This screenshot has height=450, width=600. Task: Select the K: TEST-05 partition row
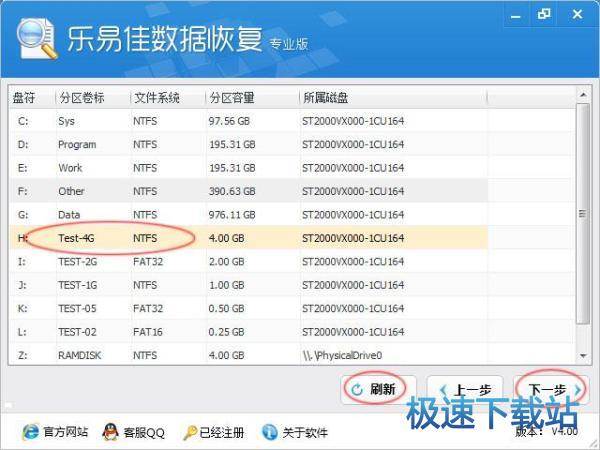(249, 308)
